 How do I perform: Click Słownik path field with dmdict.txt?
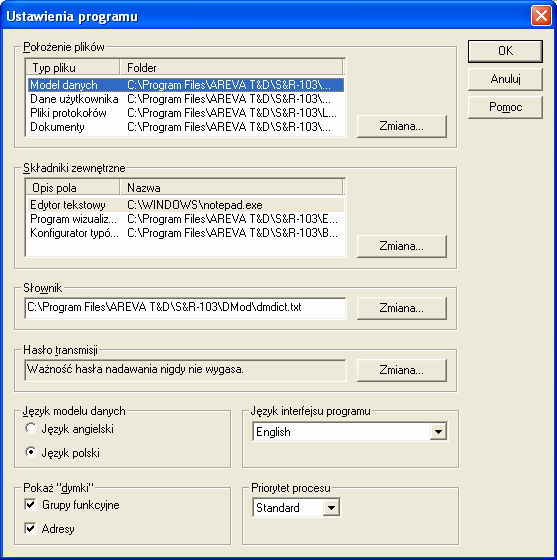pos(185,308)
